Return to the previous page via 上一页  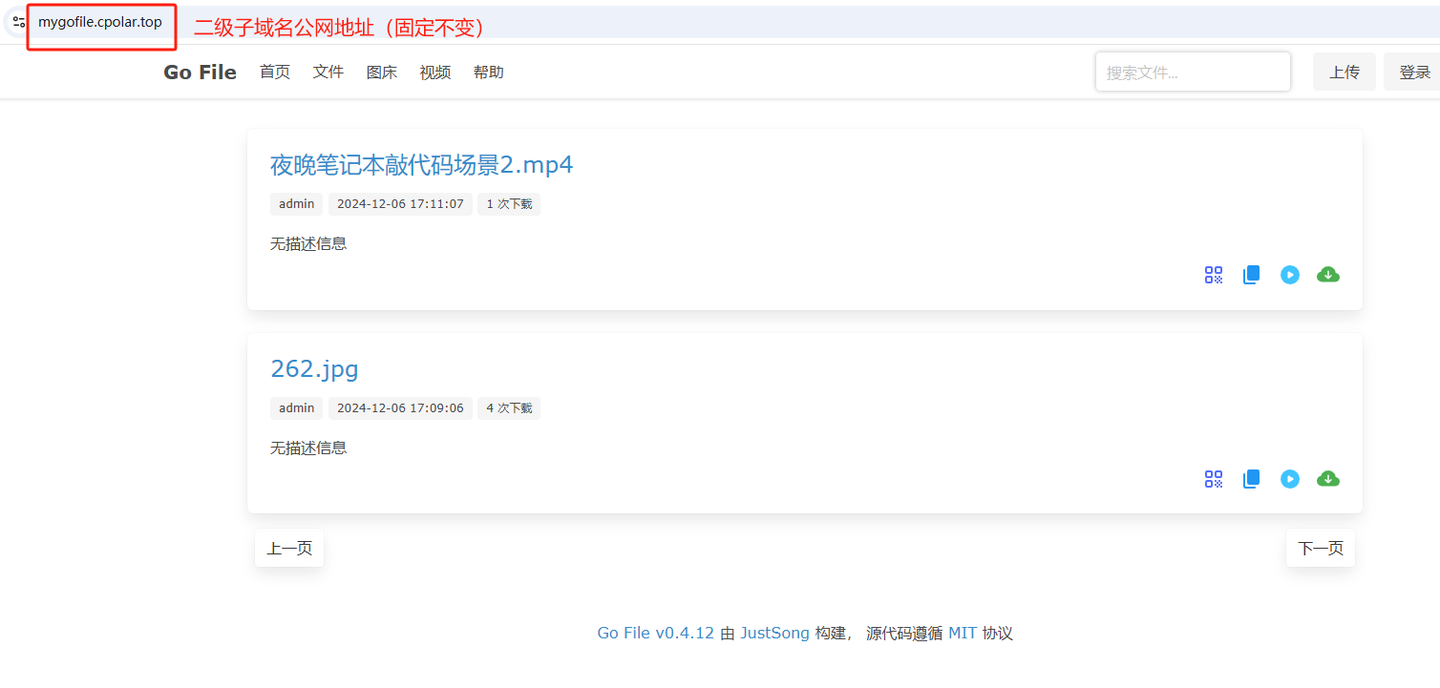[x=289, y=548]
